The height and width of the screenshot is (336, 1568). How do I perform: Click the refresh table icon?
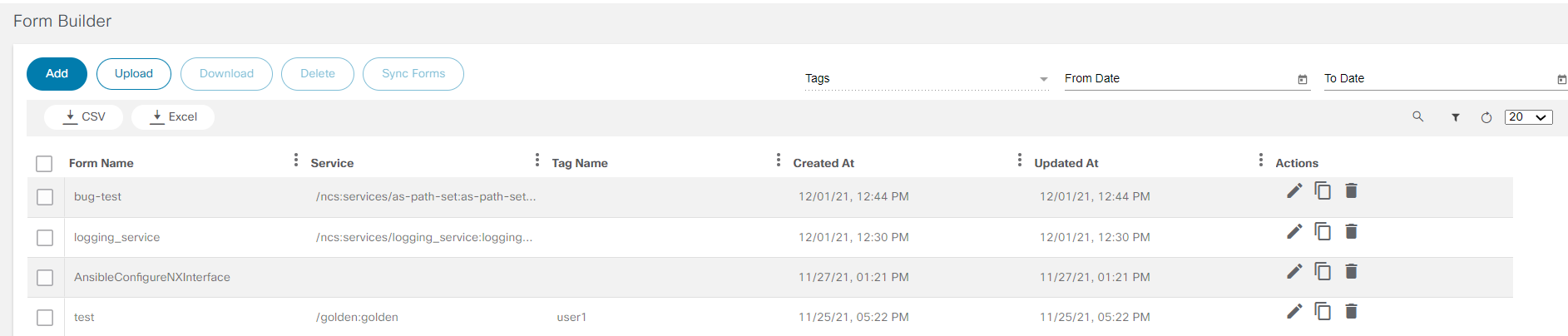(1486, 117)
